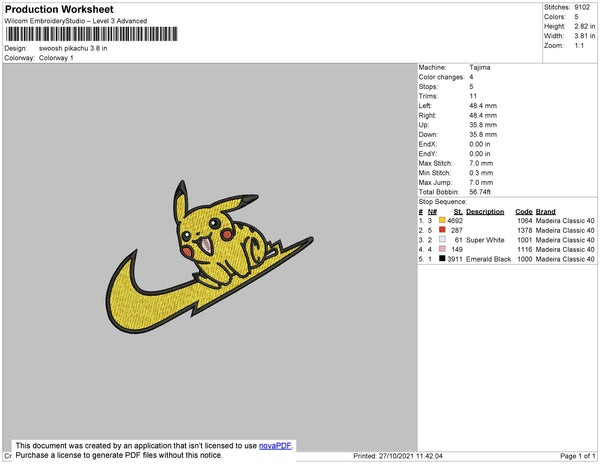Click the Zoom value 1:1

click(x=579, y=46)
